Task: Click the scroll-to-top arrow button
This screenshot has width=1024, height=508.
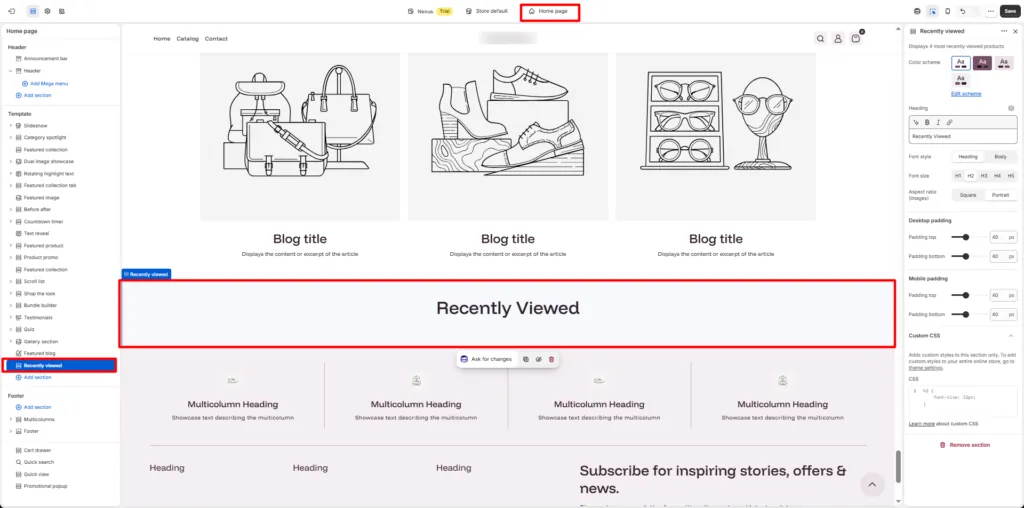Action: pyautogui.click(x=872, y=484)
